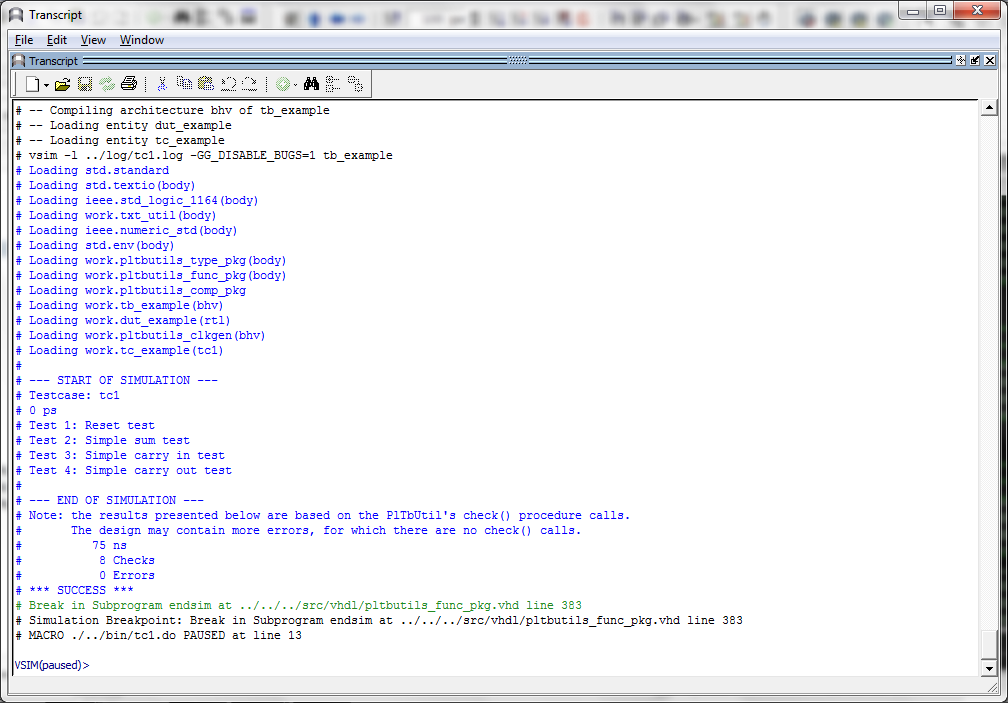1008x703 pixels.
Task: Click the New file toolbar icon
Action: point(32,85)
